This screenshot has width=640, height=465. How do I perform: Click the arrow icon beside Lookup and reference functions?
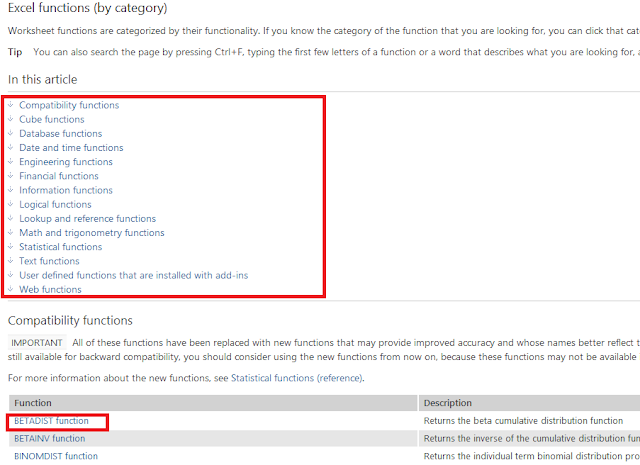(x=11, y=218)
